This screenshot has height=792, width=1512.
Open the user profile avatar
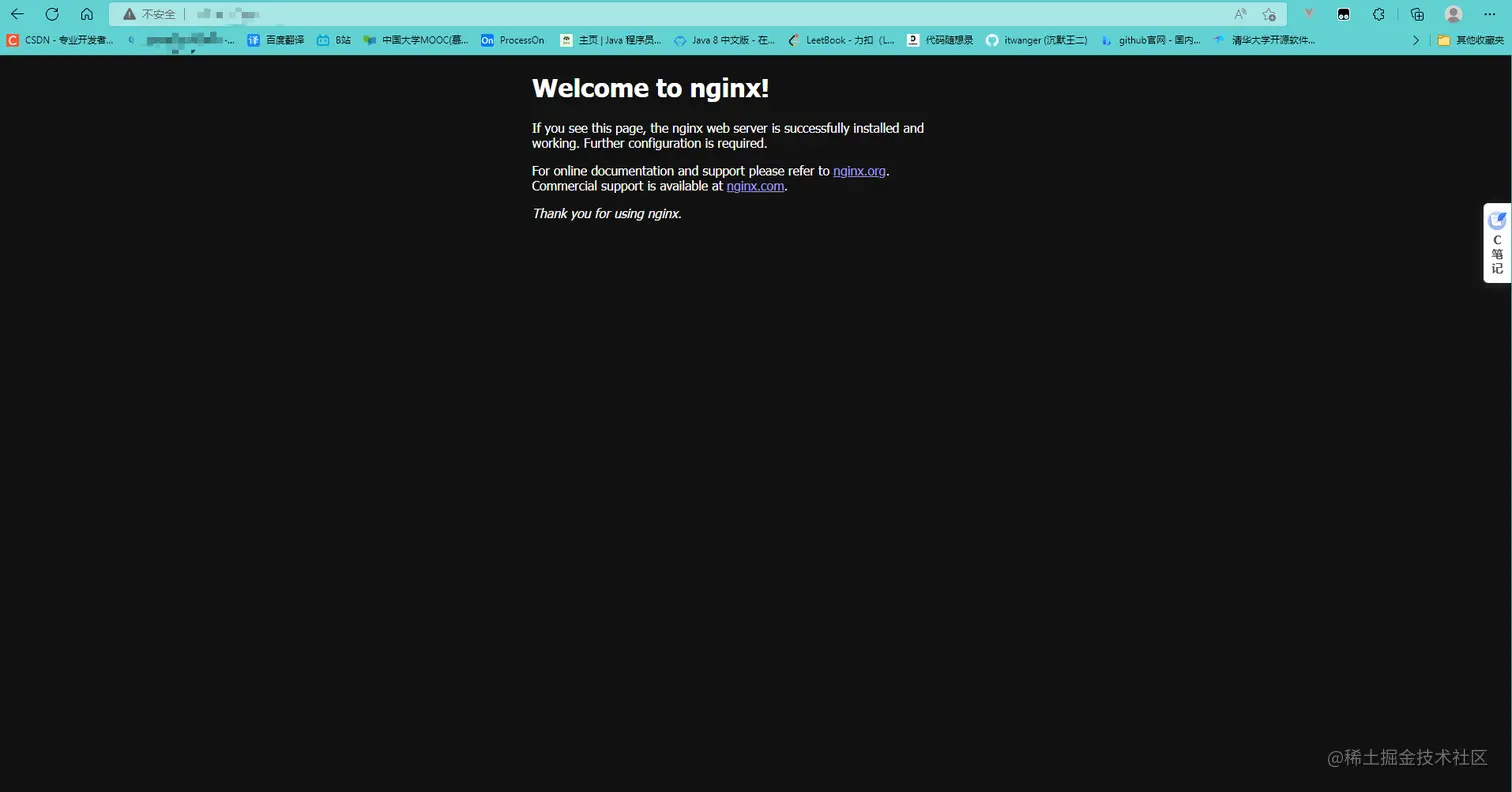point(1454,14)
